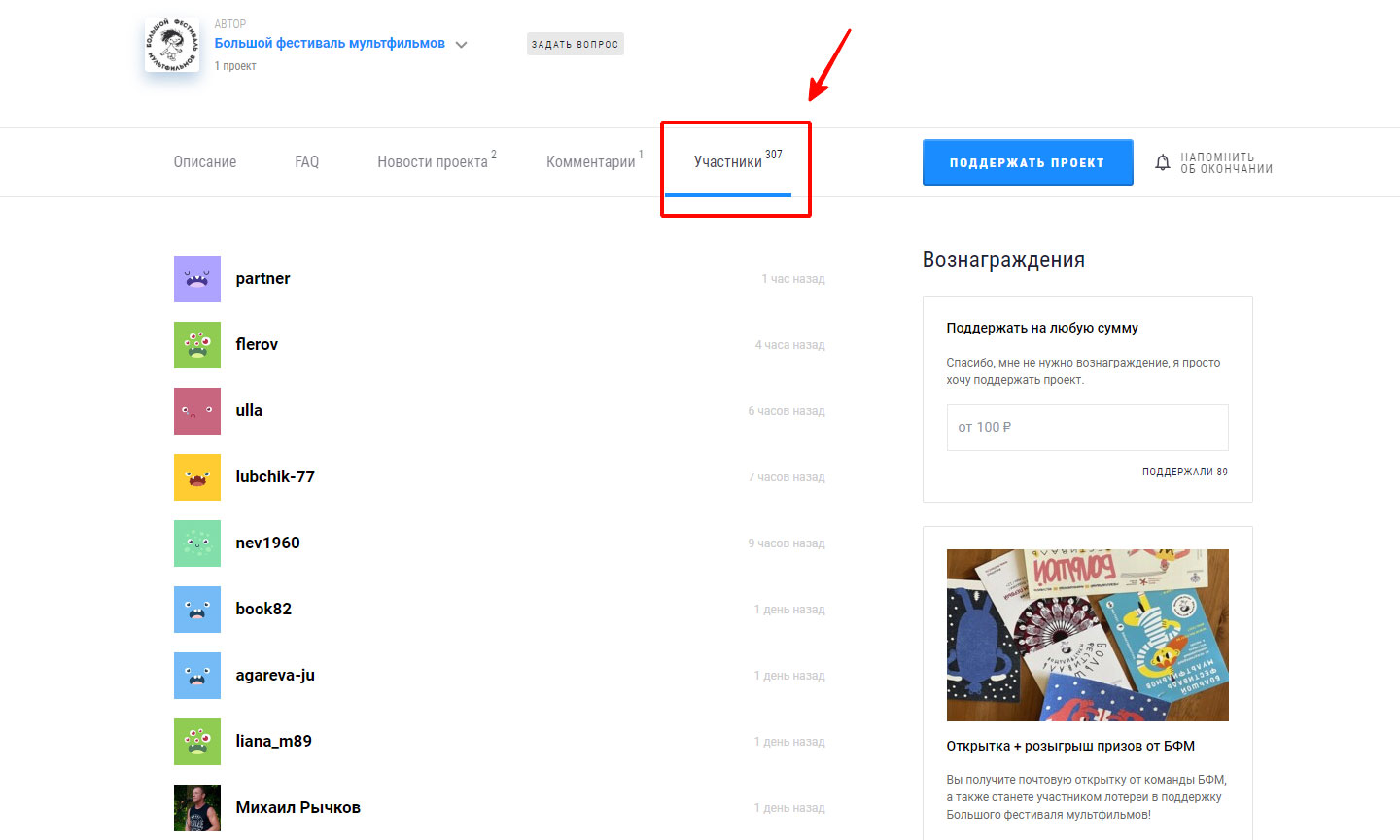Go to the Комментарии tab
Screen dimensions: 1400x840
(x=591, y=162)
